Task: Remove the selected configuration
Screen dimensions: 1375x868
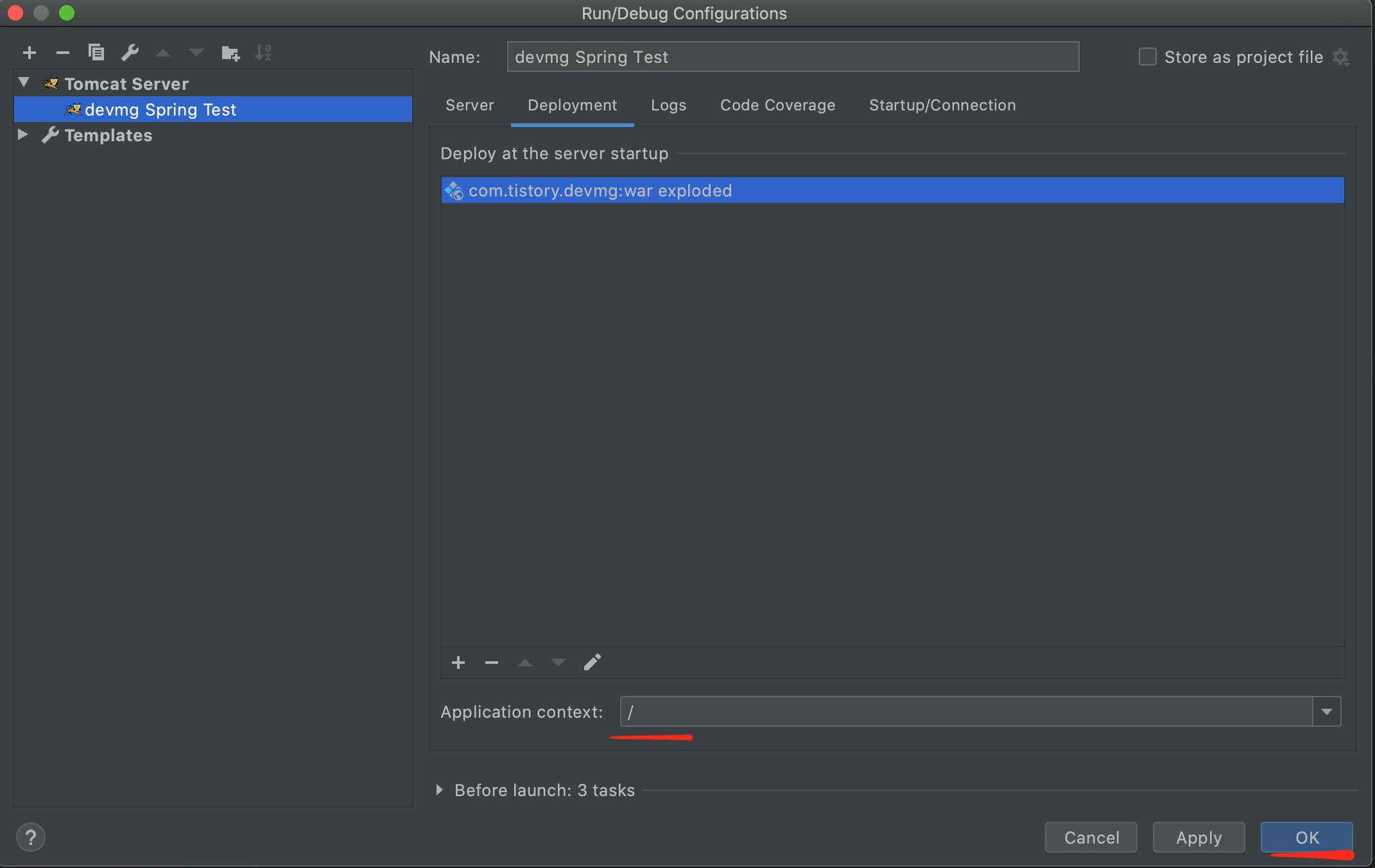Action: (x=62, y=53)
